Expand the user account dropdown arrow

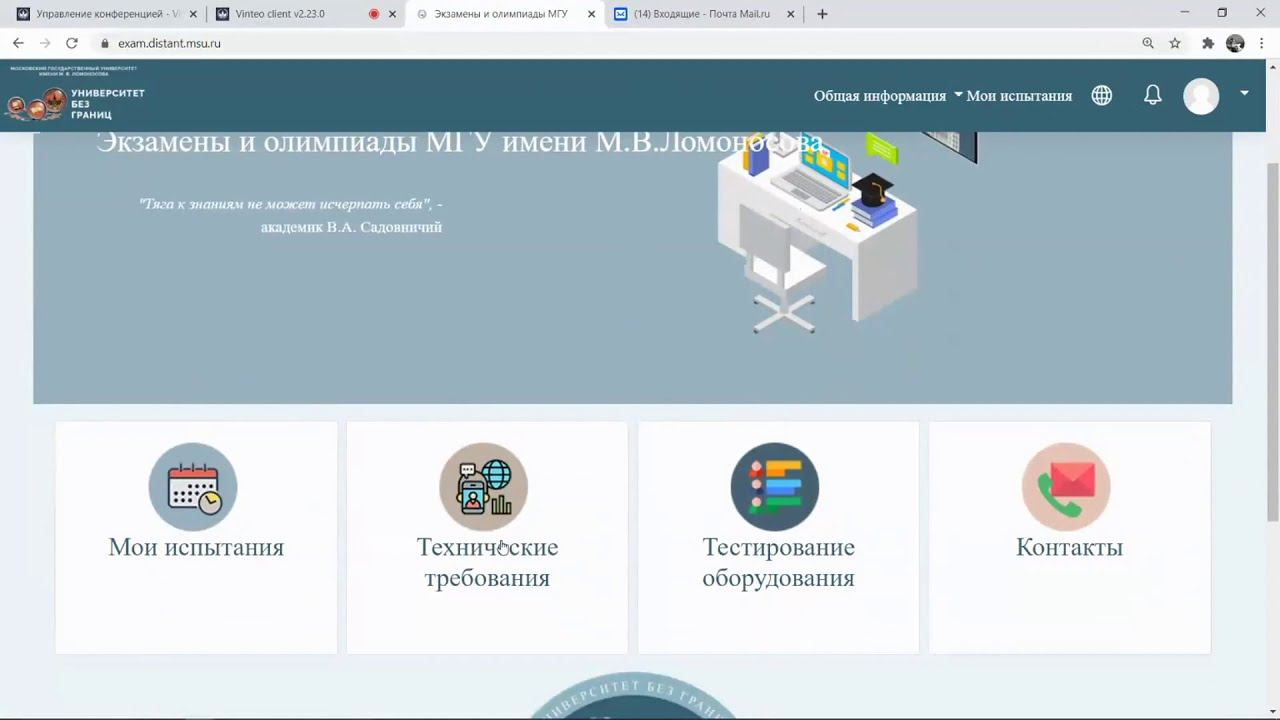pos(1244,93)
